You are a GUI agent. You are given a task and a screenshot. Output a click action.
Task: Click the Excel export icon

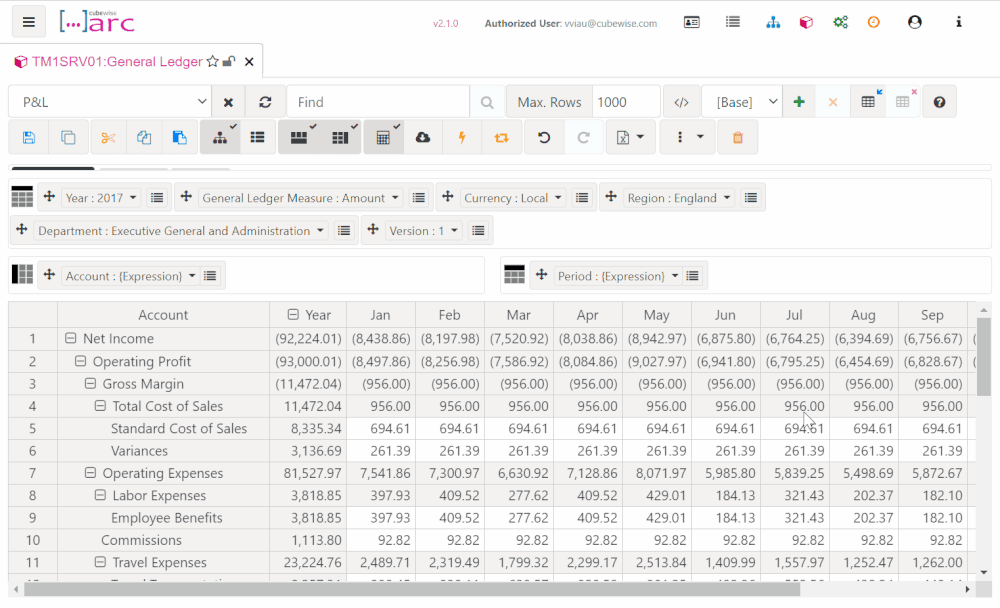point(630,137)
